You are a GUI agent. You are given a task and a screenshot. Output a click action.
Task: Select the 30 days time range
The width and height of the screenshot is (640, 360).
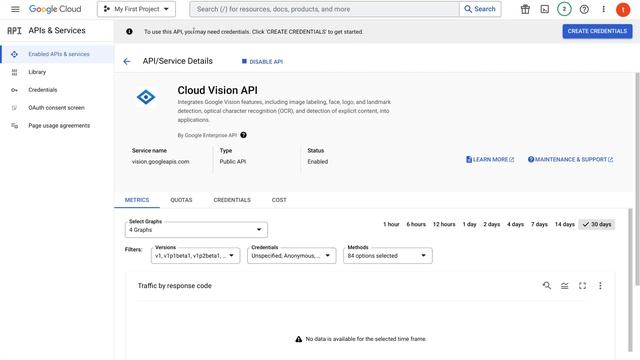[x=597, y=224]
